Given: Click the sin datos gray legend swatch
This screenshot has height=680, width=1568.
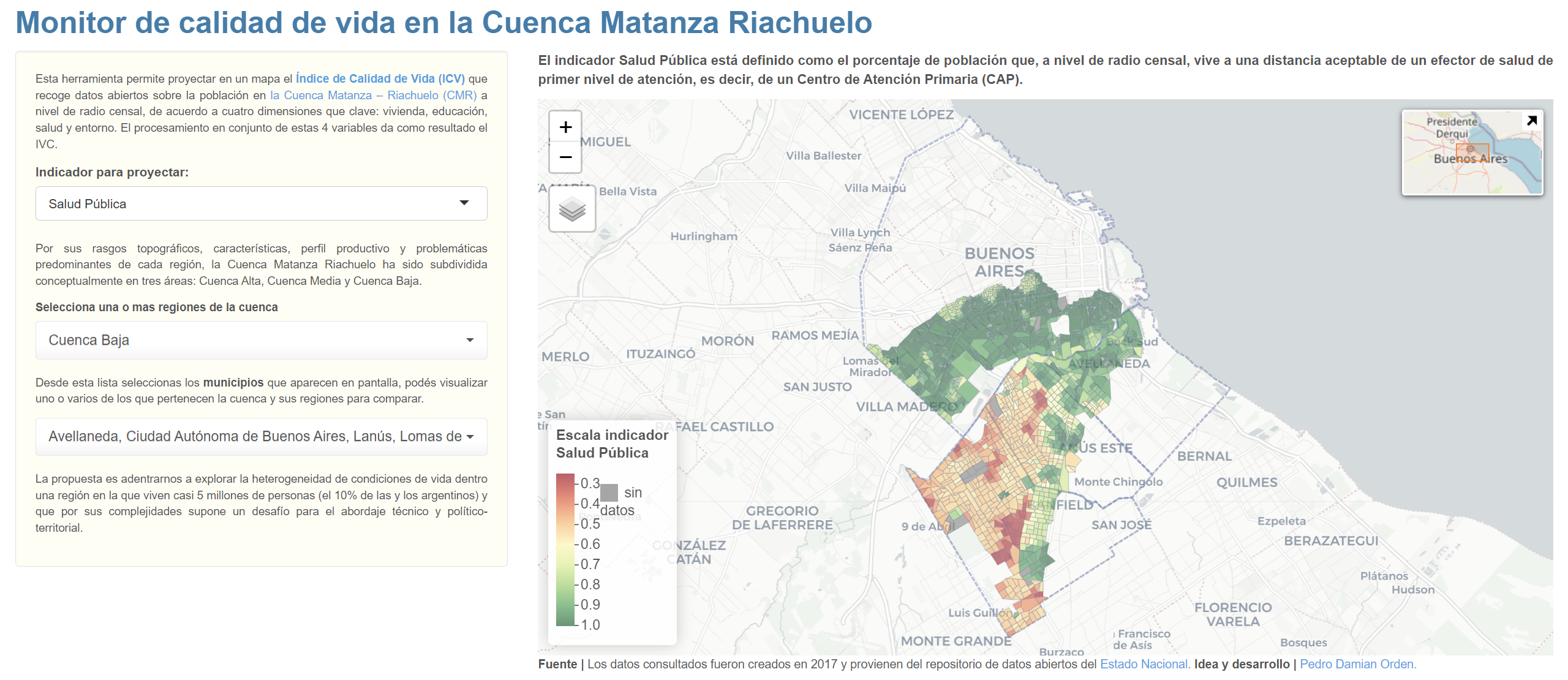Looking at the screenshot, I should coord(610,494).
